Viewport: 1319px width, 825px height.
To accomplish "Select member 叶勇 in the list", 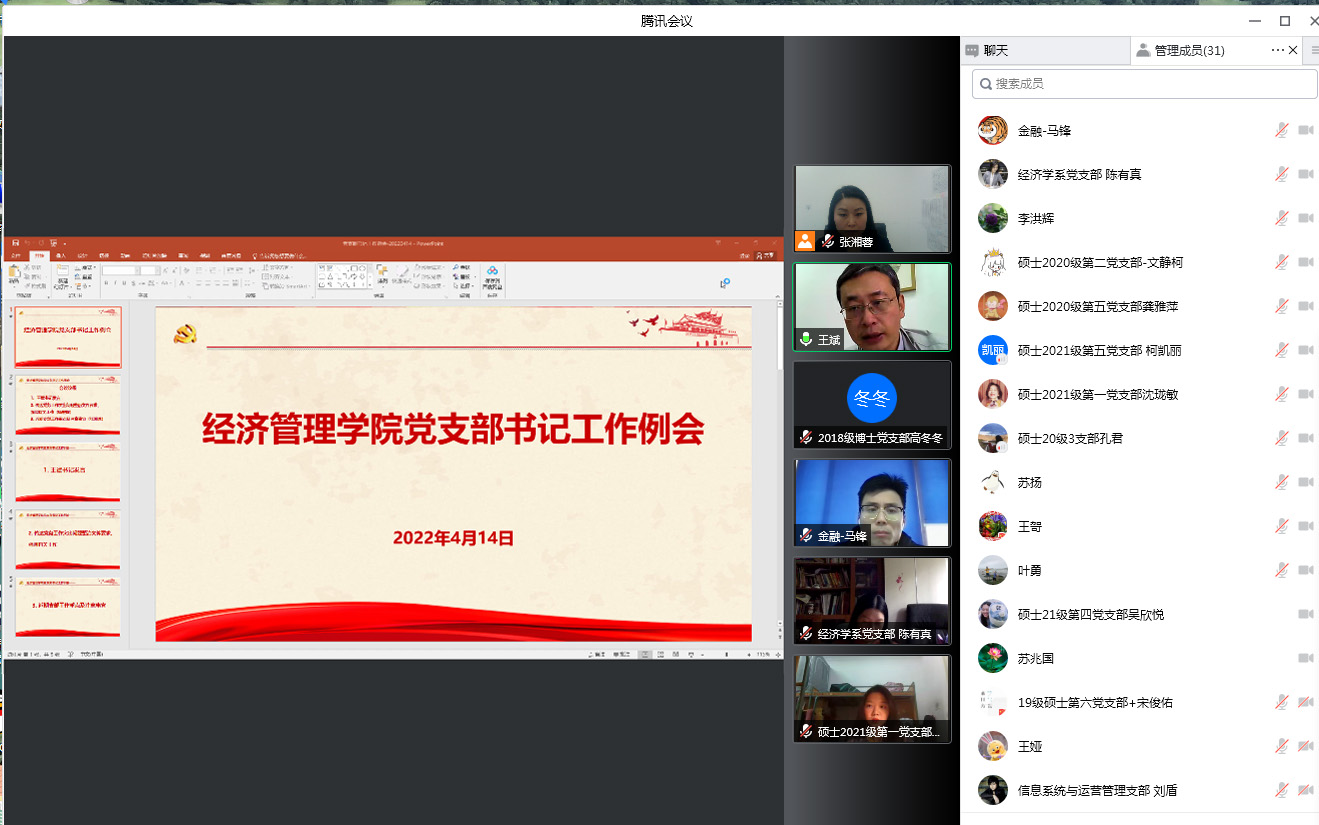I will pyautogui.click(x=1030, y=570).
